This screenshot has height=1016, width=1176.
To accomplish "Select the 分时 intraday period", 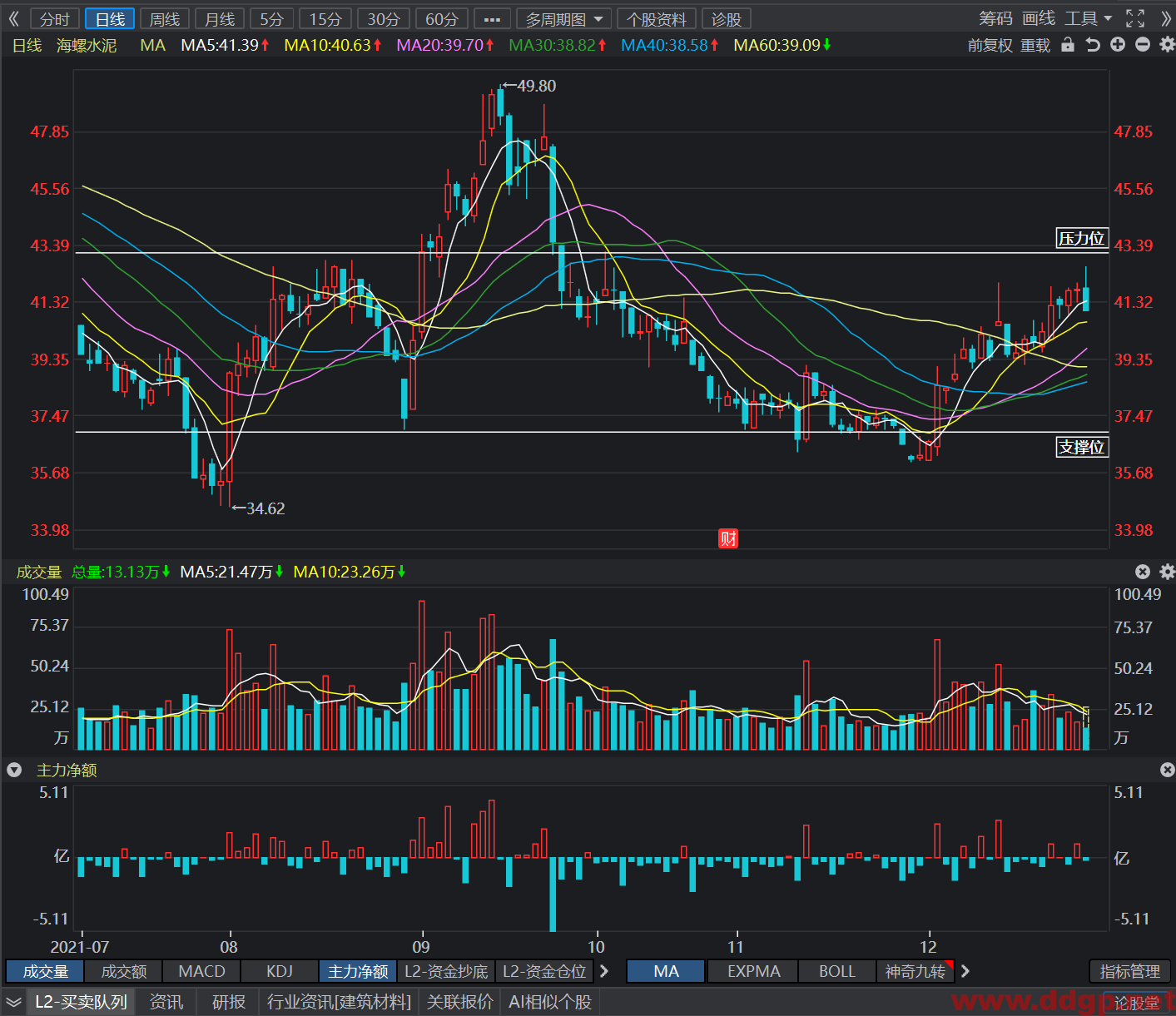I will point(55,18).
